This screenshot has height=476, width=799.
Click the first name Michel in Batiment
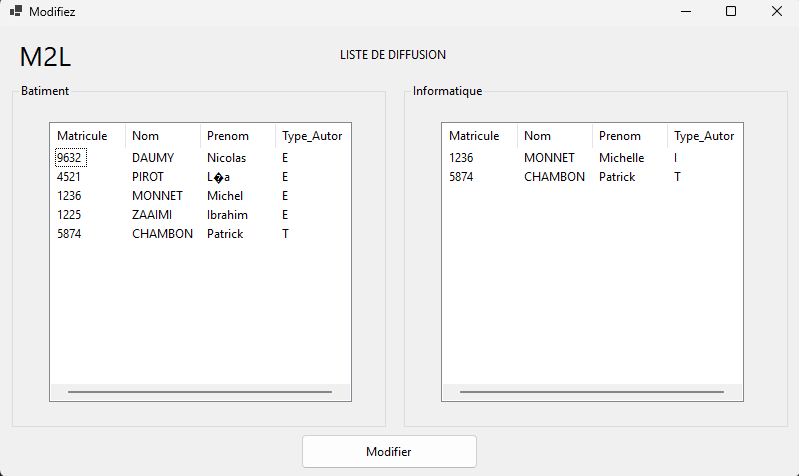[225, 196]
